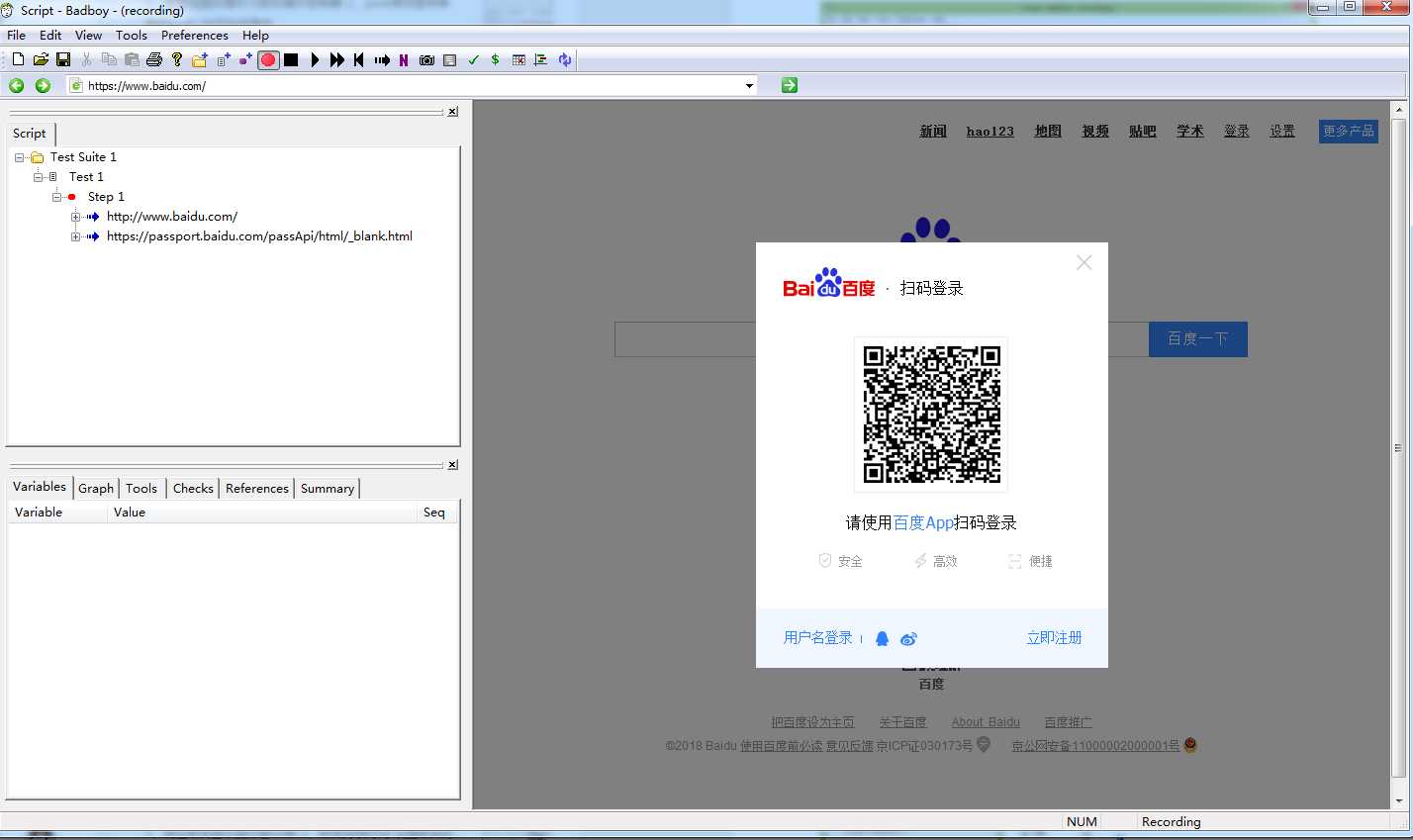Collapse the Step 1 tree node
This screenshot has width=1413, height=840.
pos(57,197)
